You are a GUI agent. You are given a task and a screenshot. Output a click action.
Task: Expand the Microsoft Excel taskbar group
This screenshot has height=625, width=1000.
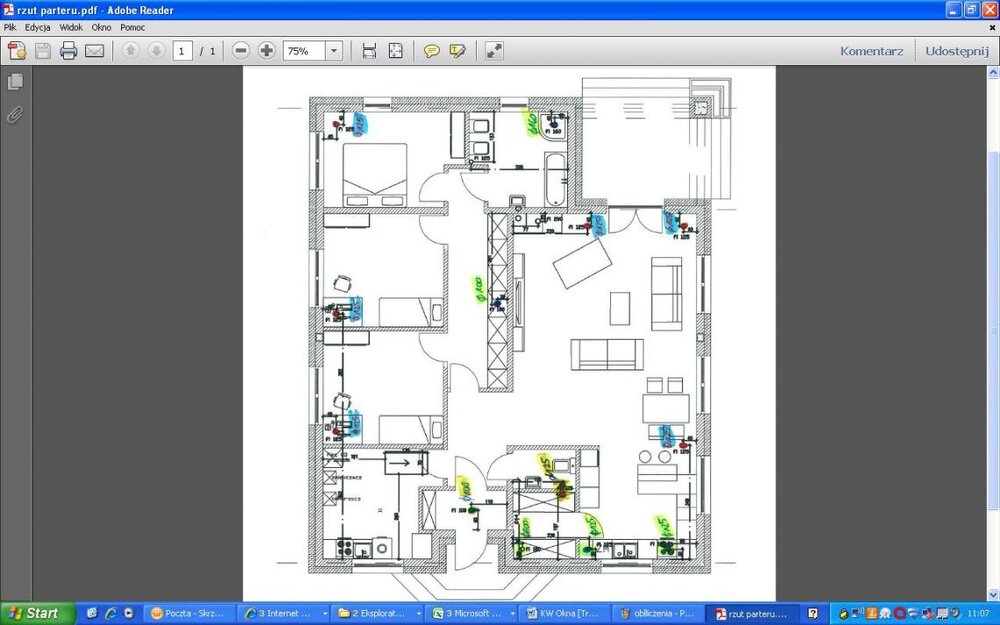tap(470, 613)
